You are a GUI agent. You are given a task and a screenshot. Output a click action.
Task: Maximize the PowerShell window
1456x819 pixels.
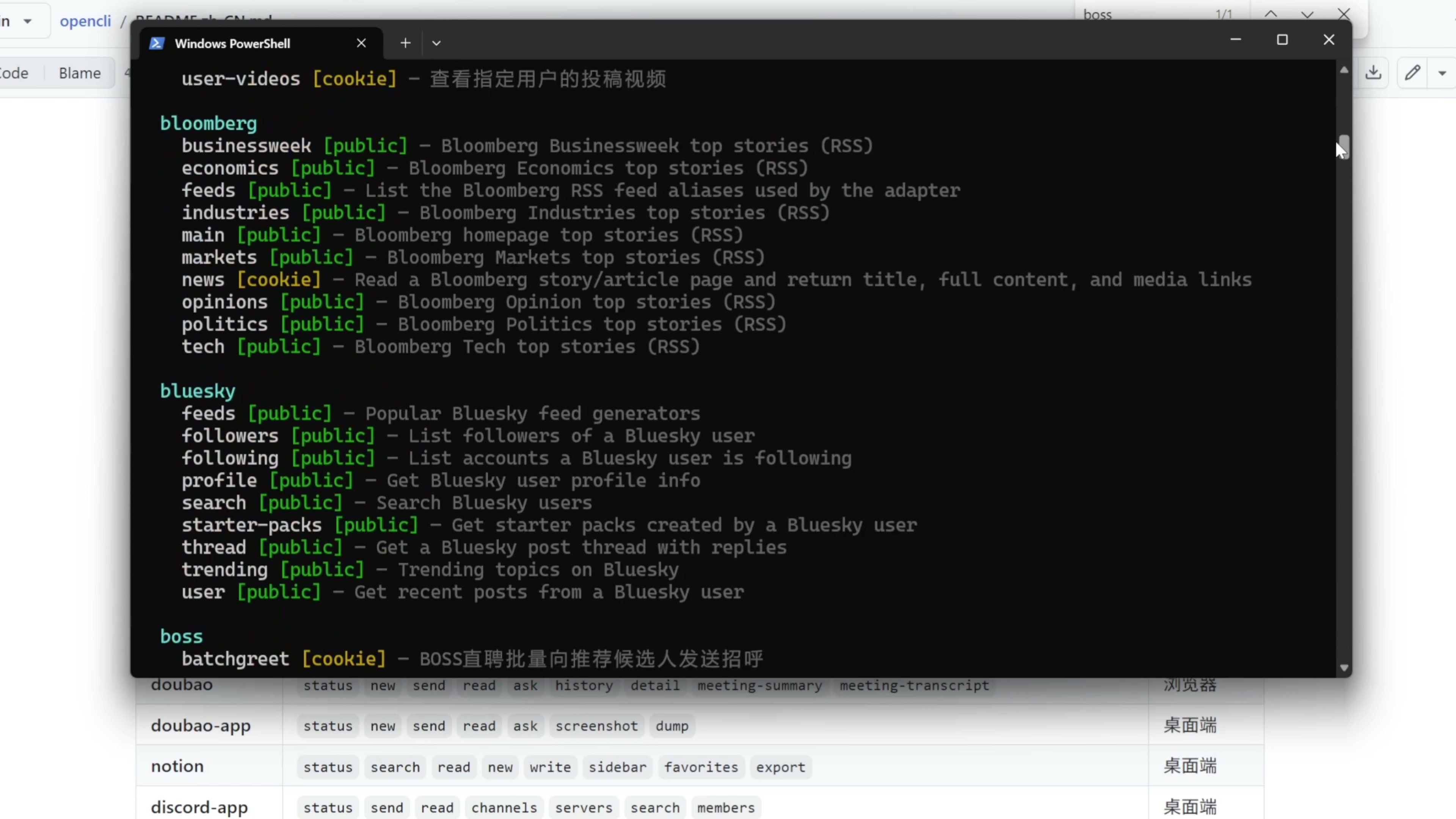click(1282, 40)
